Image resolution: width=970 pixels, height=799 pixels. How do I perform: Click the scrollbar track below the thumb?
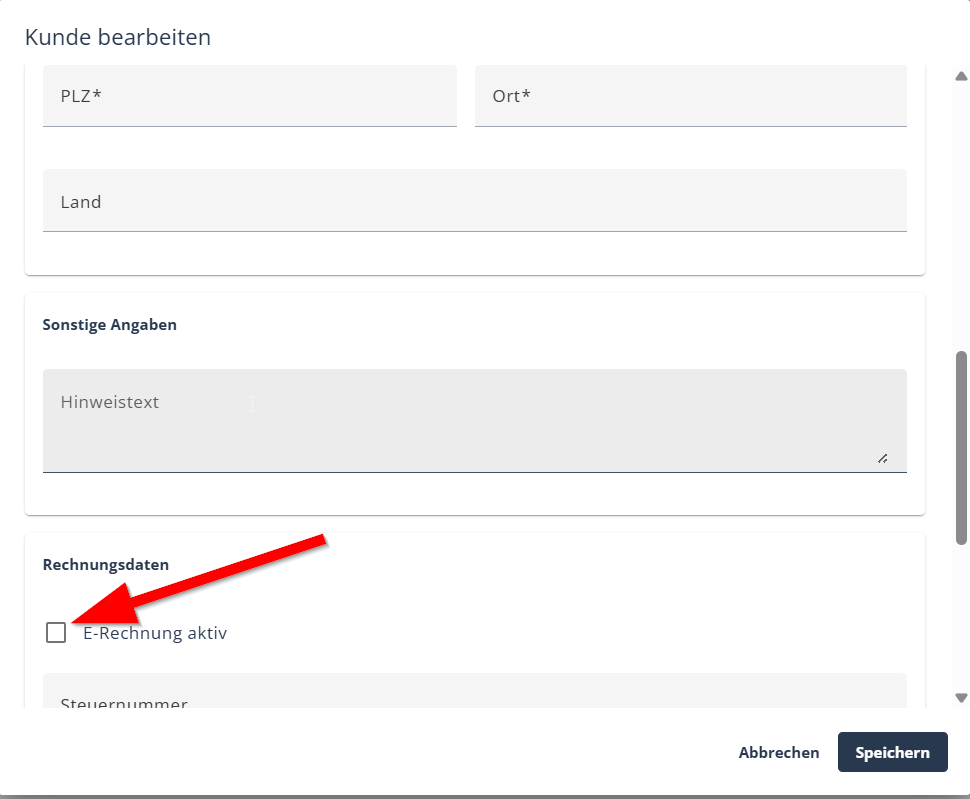[x=961, y=620]
